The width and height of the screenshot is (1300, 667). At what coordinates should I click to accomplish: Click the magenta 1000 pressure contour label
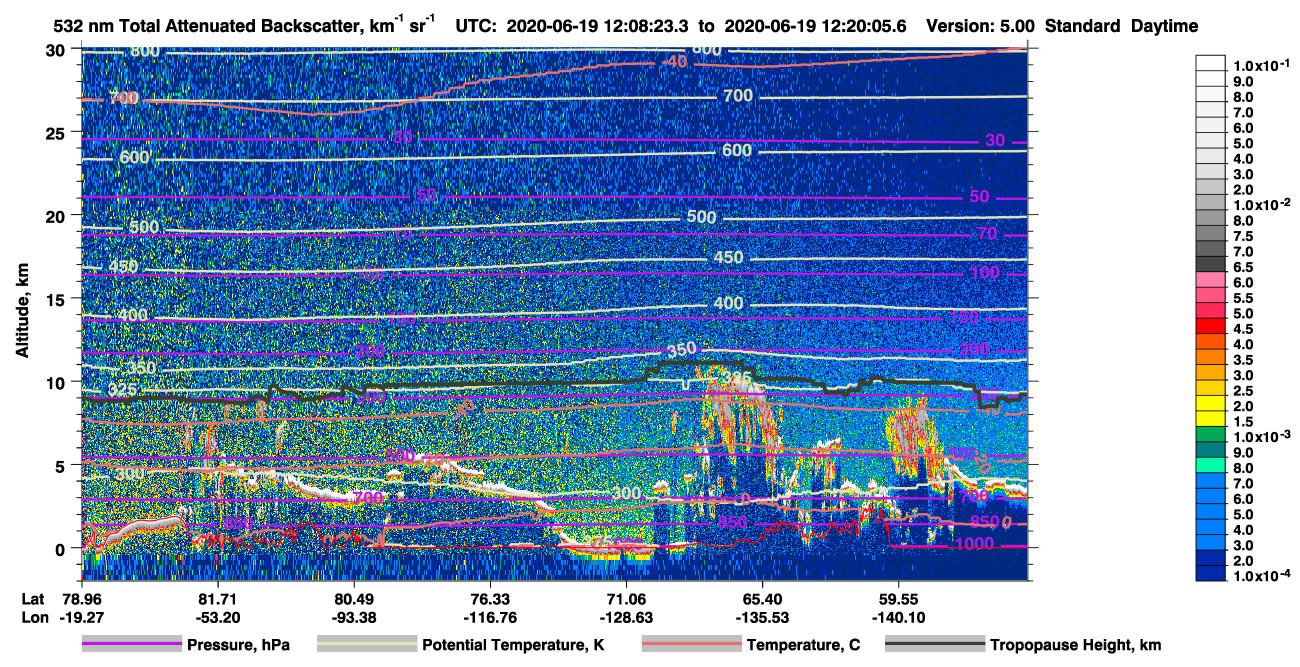click(x=974, y=544)
